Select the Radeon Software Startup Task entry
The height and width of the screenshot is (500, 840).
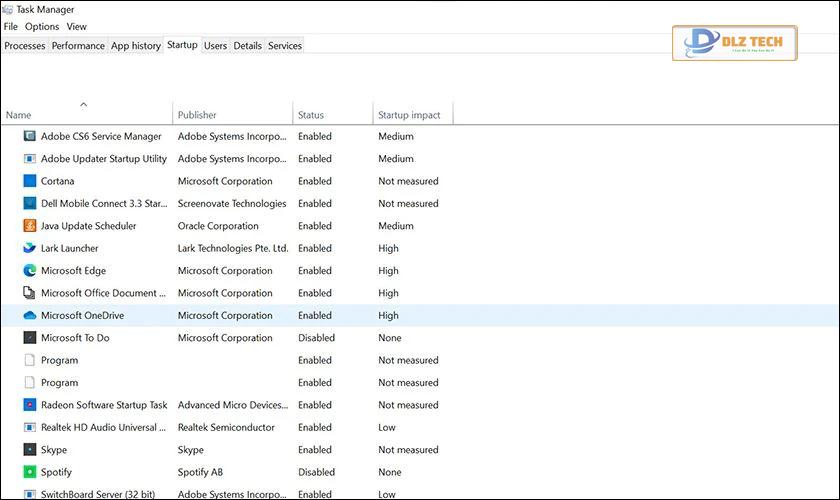(x=104, y=405)
